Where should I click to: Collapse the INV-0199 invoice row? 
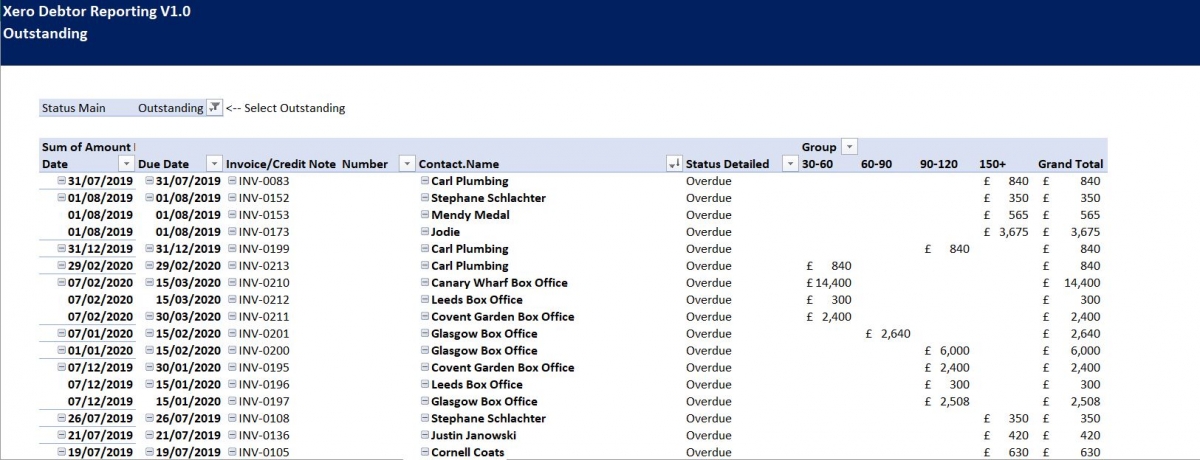tap(232, 249)
